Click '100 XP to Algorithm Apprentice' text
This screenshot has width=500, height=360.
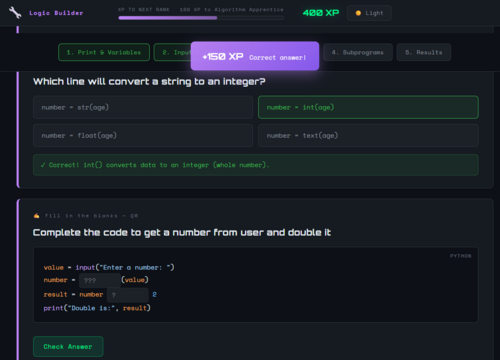pos(231,10)
